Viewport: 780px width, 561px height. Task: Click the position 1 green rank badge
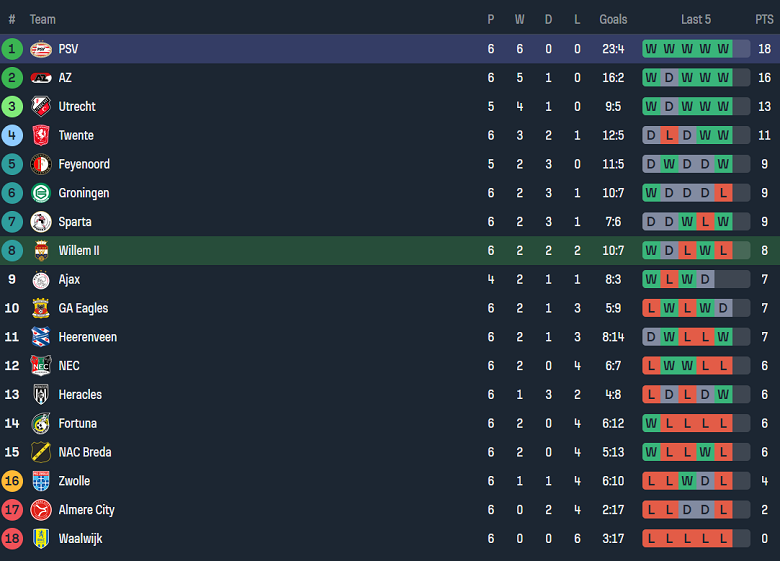tap(12, 49)
